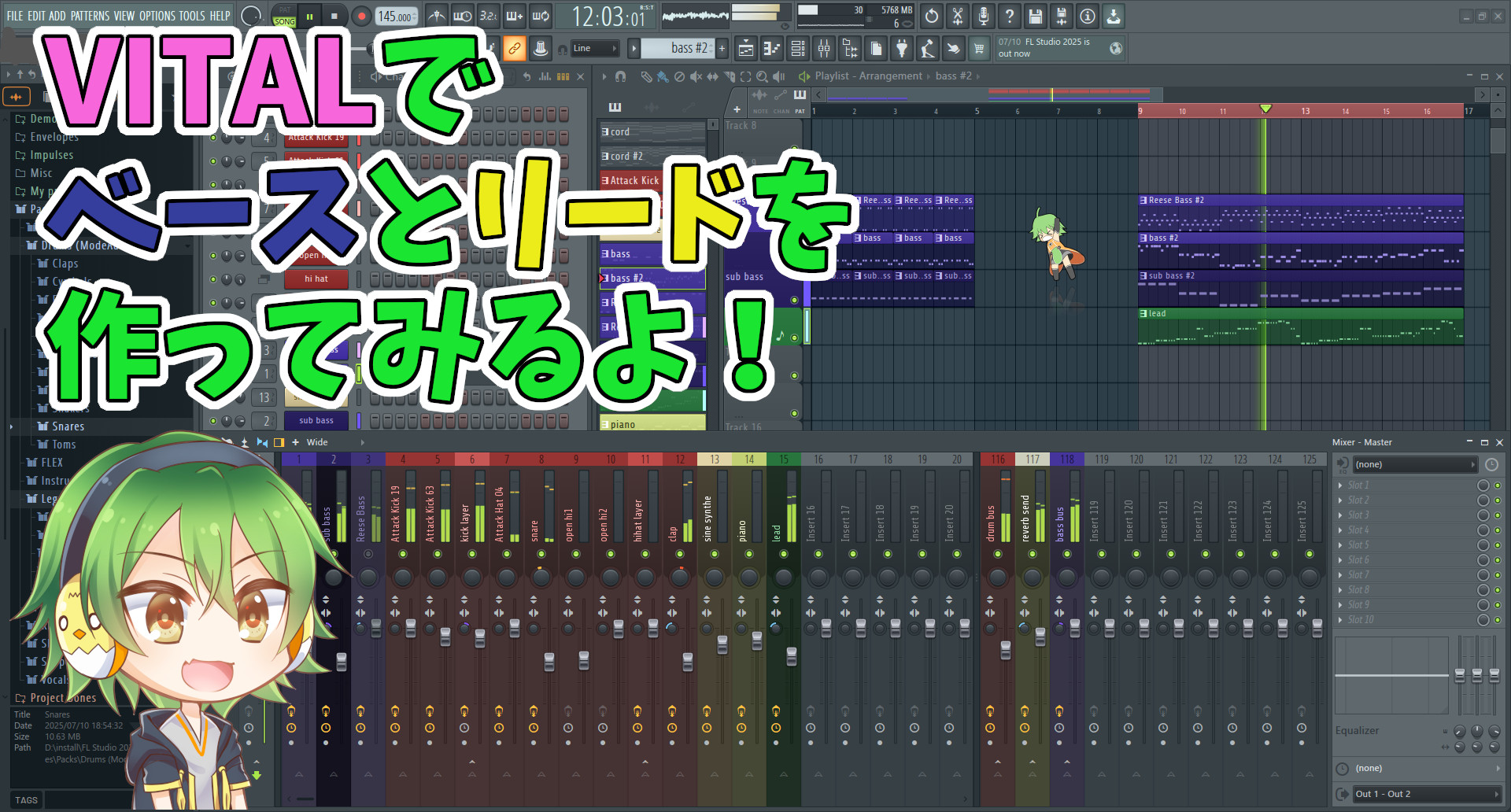Open the ADD menu
The height and width of the screenshot is (812, 1511).
pos(57,16)
